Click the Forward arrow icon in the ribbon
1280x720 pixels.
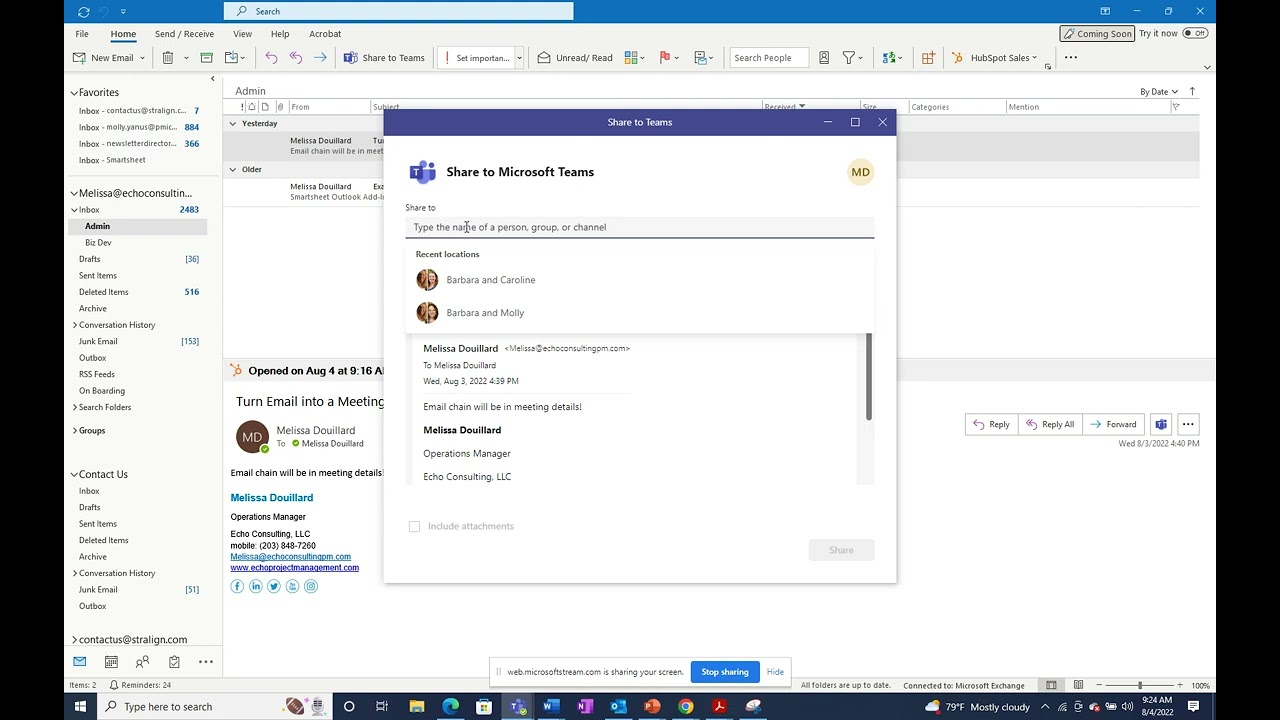(320, 58)
